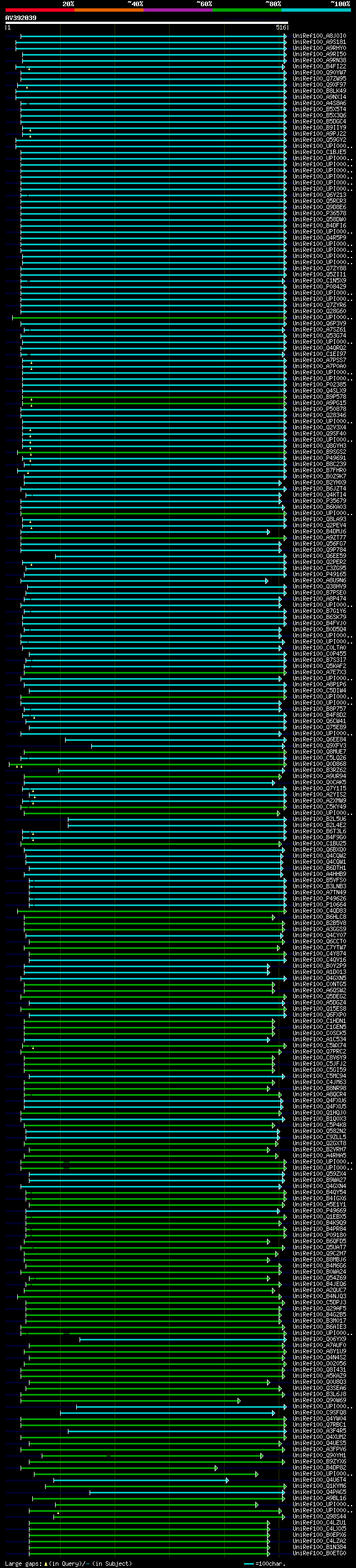
Task: Click the UniRef100_C0P455 label
Action: click(x=319, y=654)
